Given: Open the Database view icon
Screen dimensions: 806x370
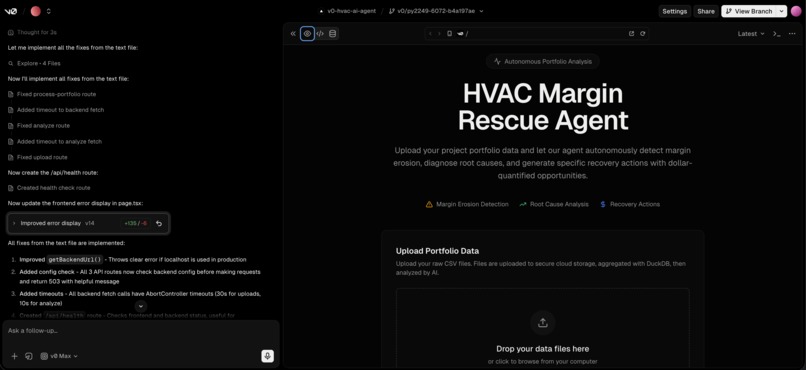Looking at the screenshot, I should [x=333, y=34].
